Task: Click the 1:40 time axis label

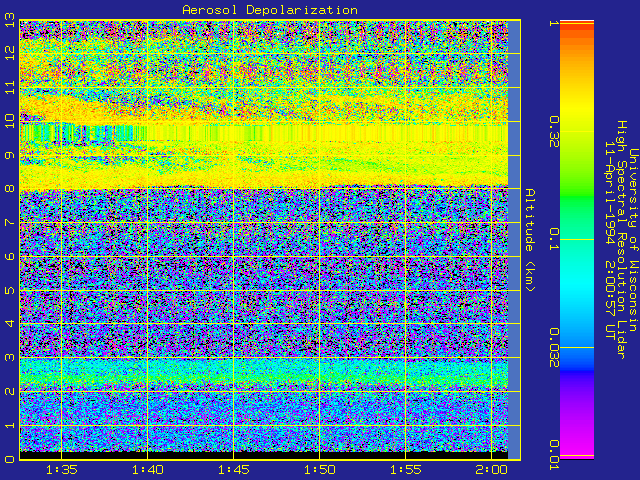Action: point(147,470)
